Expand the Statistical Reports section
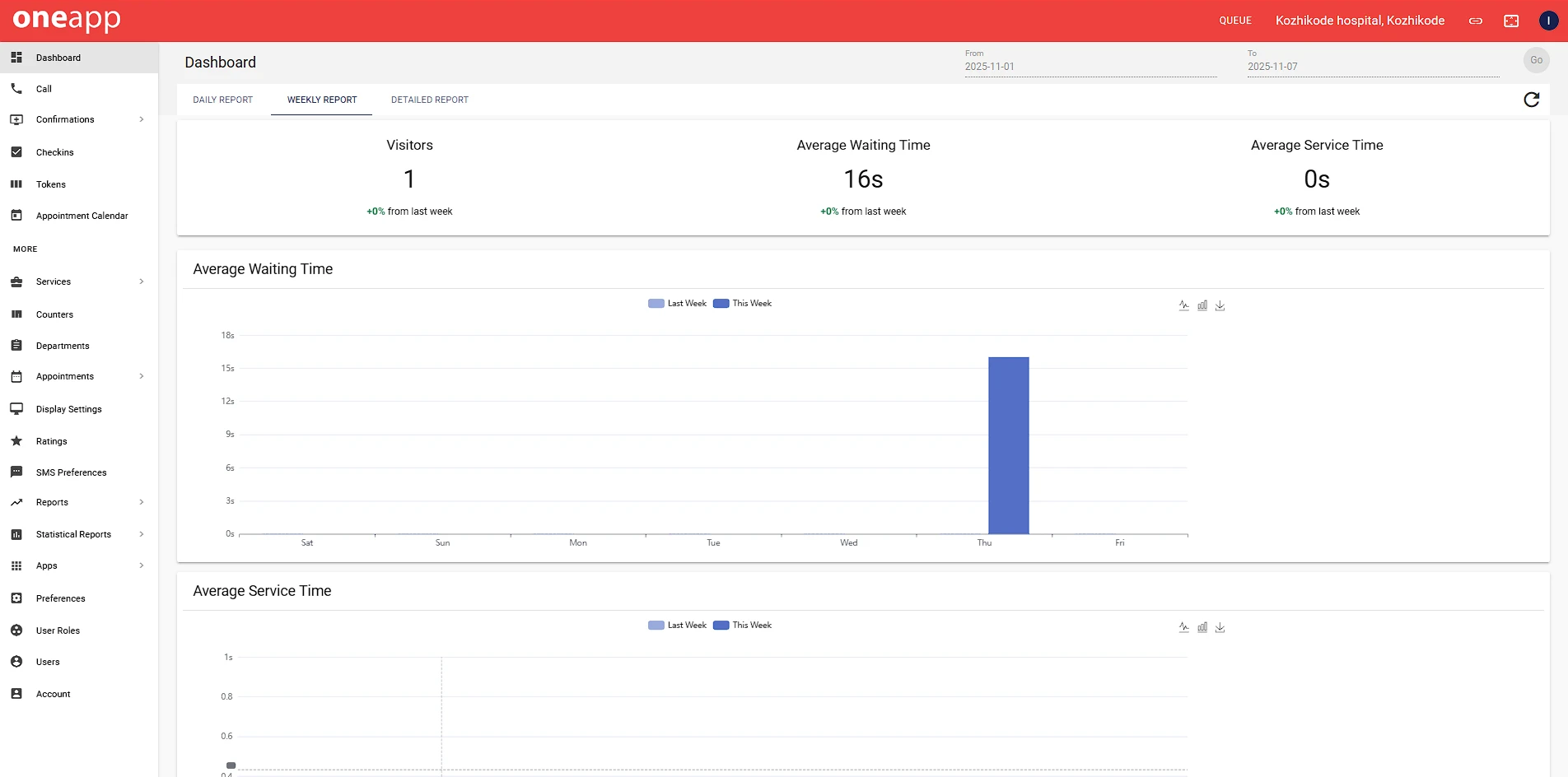Viewport: 1568px width, 777px height. (x=72, y=533)
